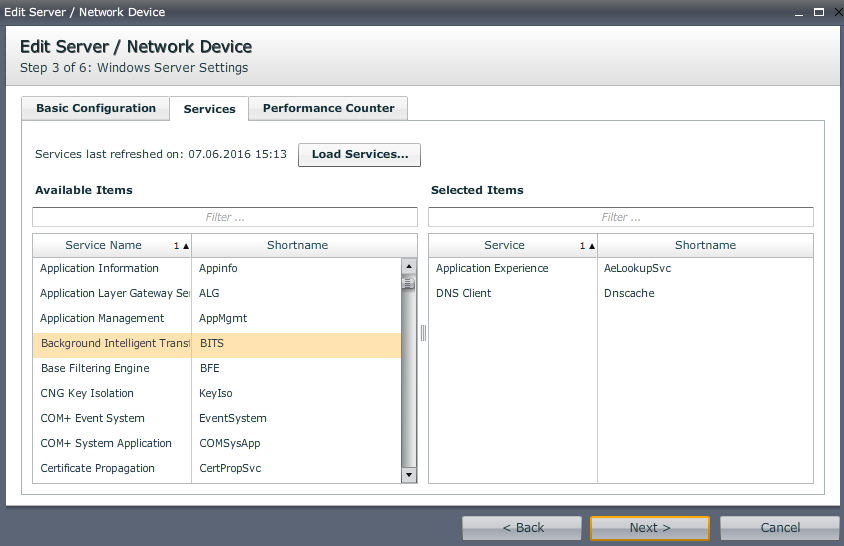844x546 pixels.
Task: Click scroll down arrow in available services list
Action: point(408,475)
